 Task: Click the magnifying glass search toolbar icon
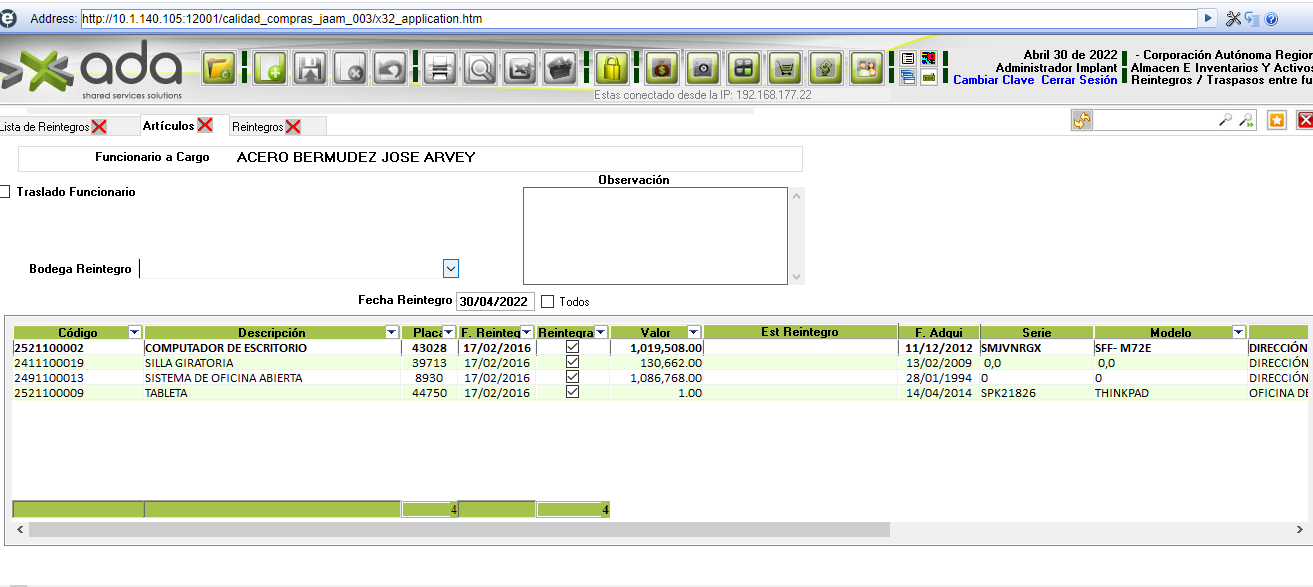481,69
